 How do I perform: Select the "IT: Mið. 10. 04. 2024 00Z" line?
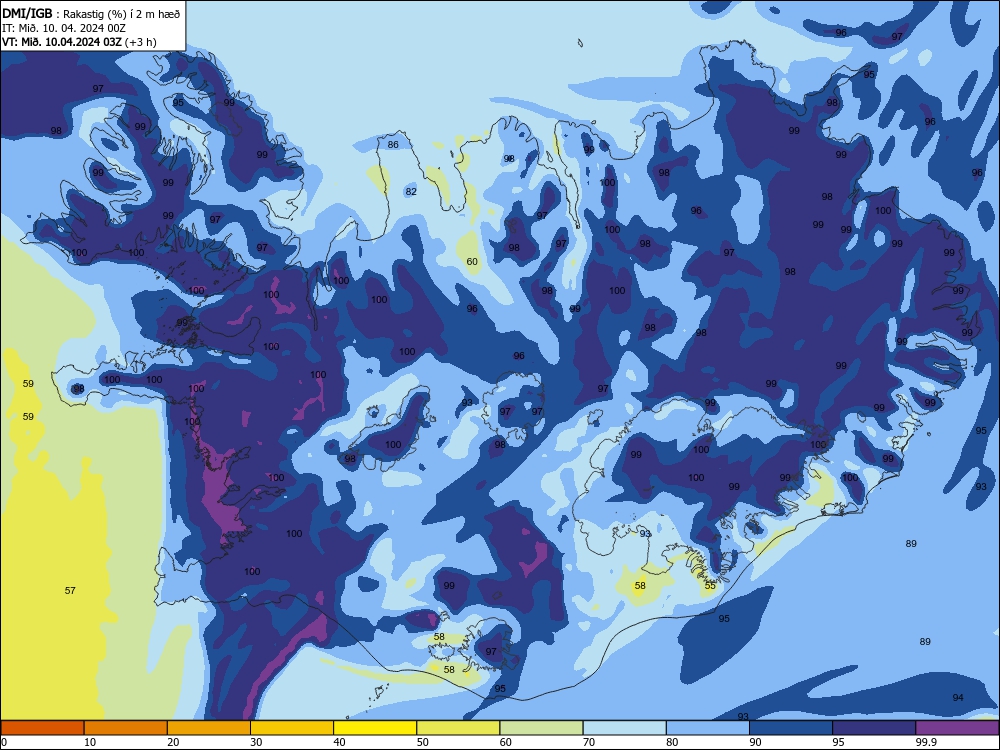click(x=64, y=28)
